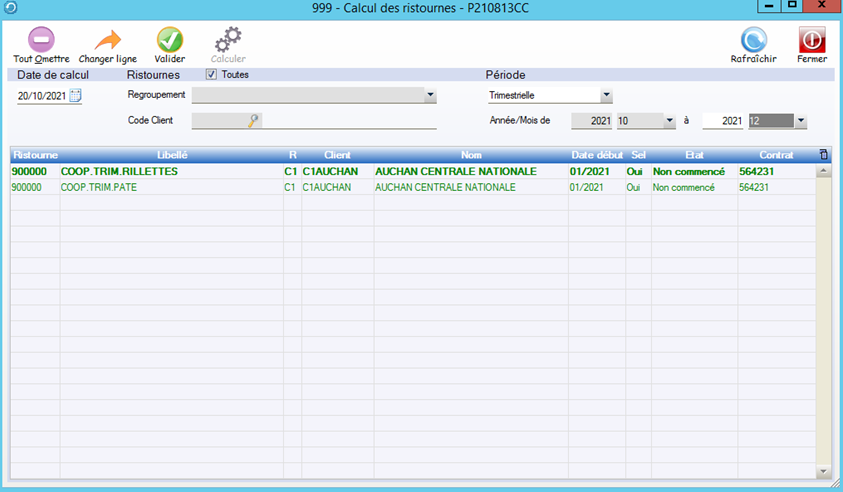Select the COOP.TRIM.RILLETTES row
The height and width of the screenshot is (492, 843).
pyautogui.click(x=120, y=171)
